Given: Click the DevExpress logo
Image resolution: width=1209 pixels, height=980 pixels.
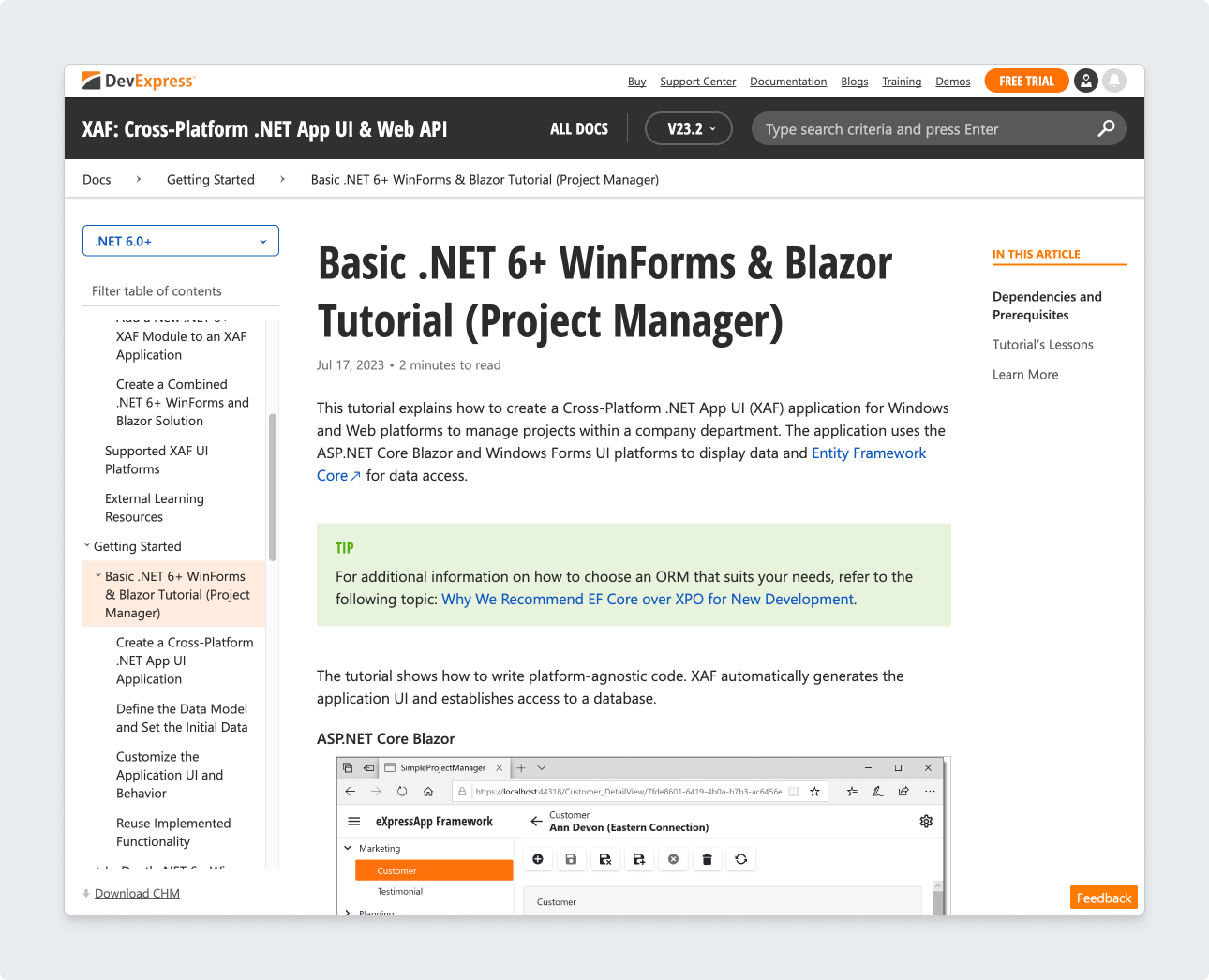Looking at the screenshot, I should click(139, 82).
